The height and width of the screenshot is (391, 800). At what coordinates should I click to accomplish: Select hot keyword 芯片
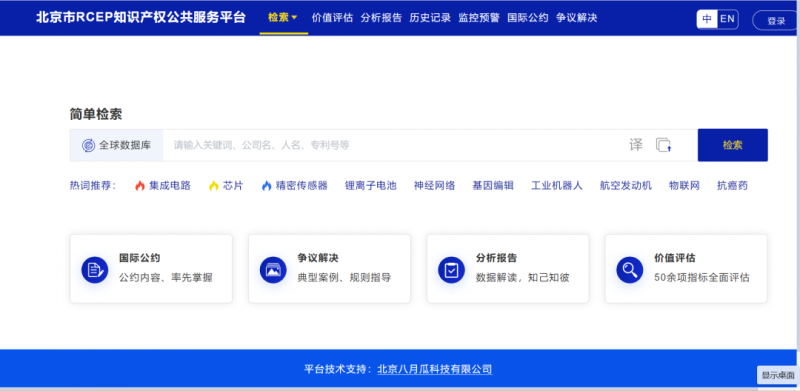(x=233, y=186)
